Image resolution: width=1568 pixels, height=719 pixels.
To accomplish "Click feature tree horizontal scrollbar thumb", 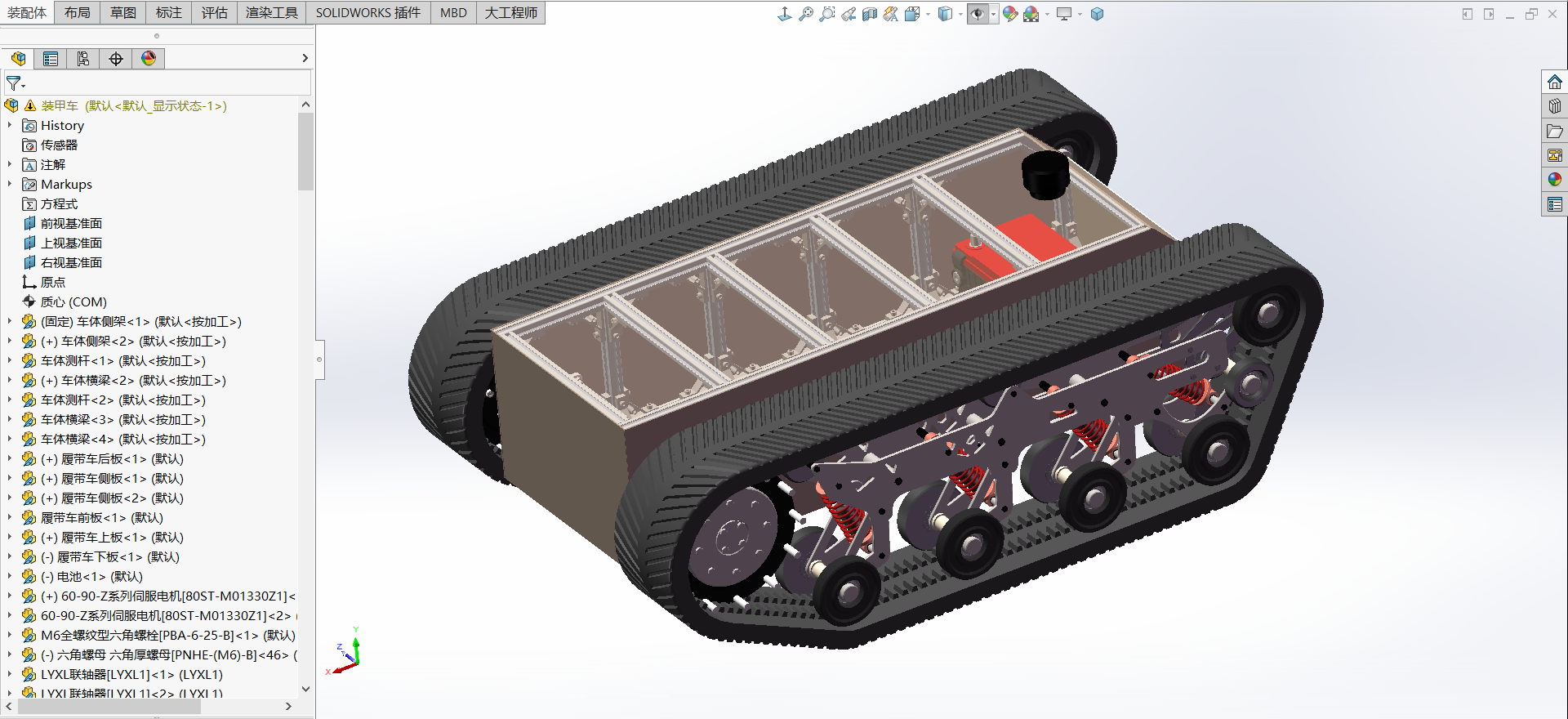I will click(109, 706).
